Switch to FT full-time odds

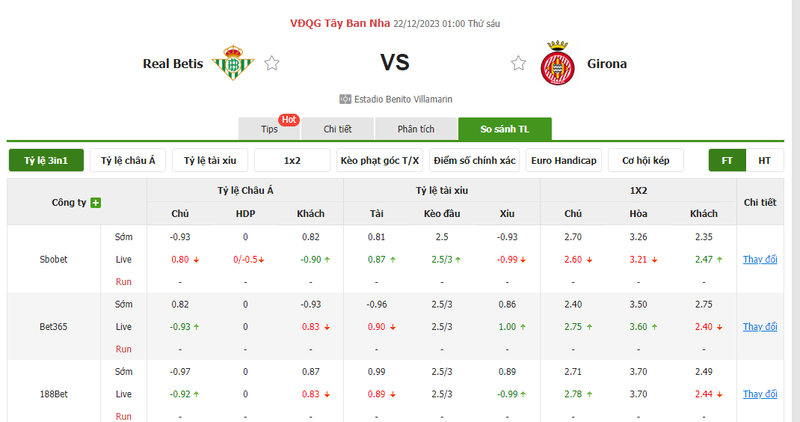(727, 160)
